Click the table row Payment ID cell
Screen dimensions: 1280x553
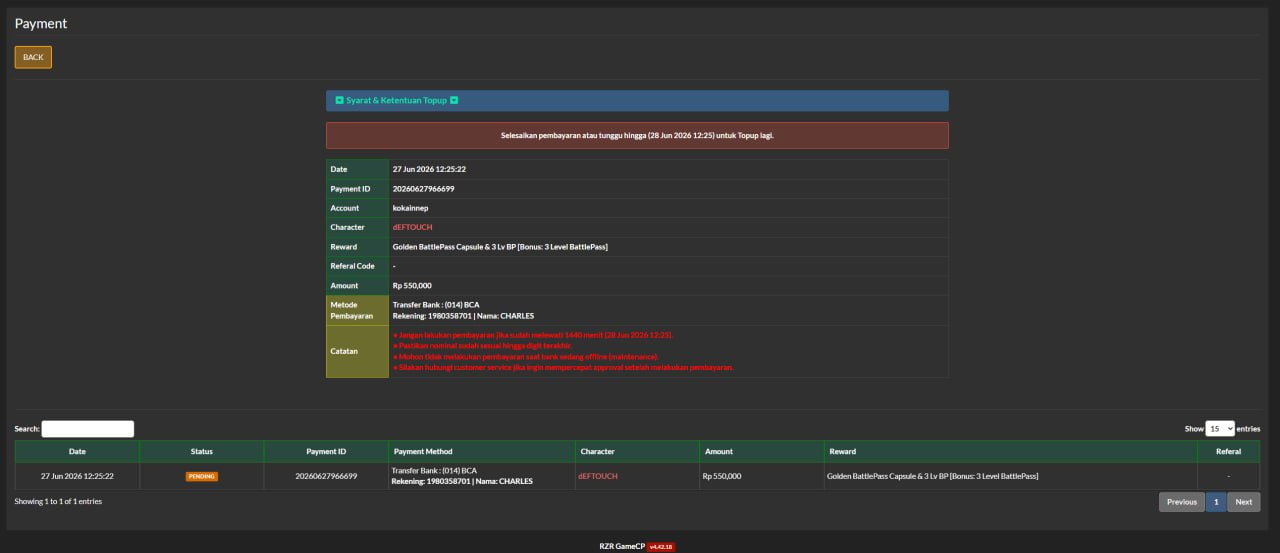tap(326, 476)
